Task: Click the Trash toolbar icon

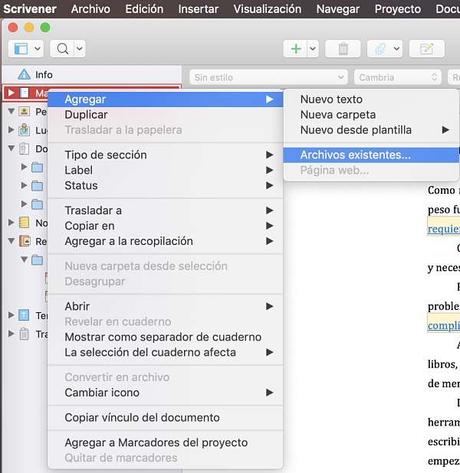Action: 343,49
